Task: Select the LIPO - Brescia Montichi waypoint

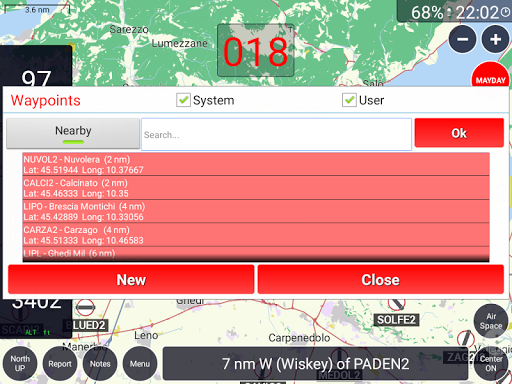Action: [256, 211]
